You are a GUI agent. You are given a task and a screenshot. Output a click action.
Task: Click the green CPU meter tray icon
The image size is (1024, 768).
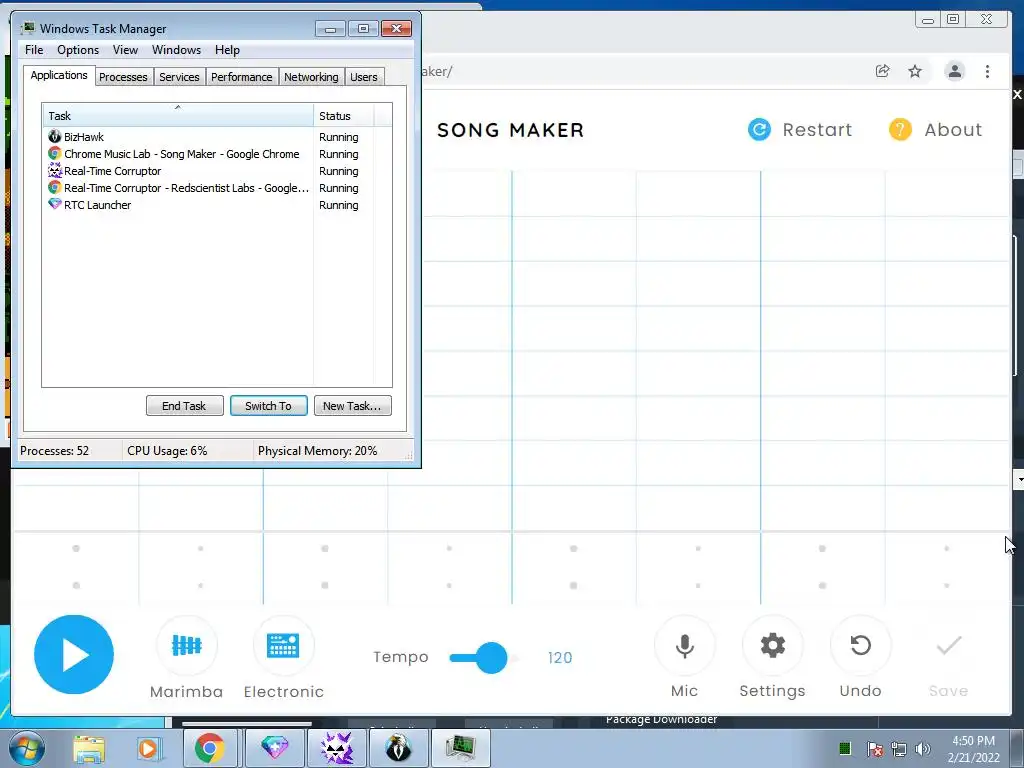[x=844, y=748]
